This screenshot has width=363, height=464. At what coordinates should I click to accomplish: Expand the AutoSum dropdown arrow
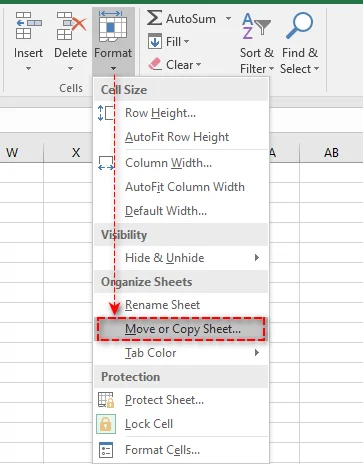coord(229,18)
